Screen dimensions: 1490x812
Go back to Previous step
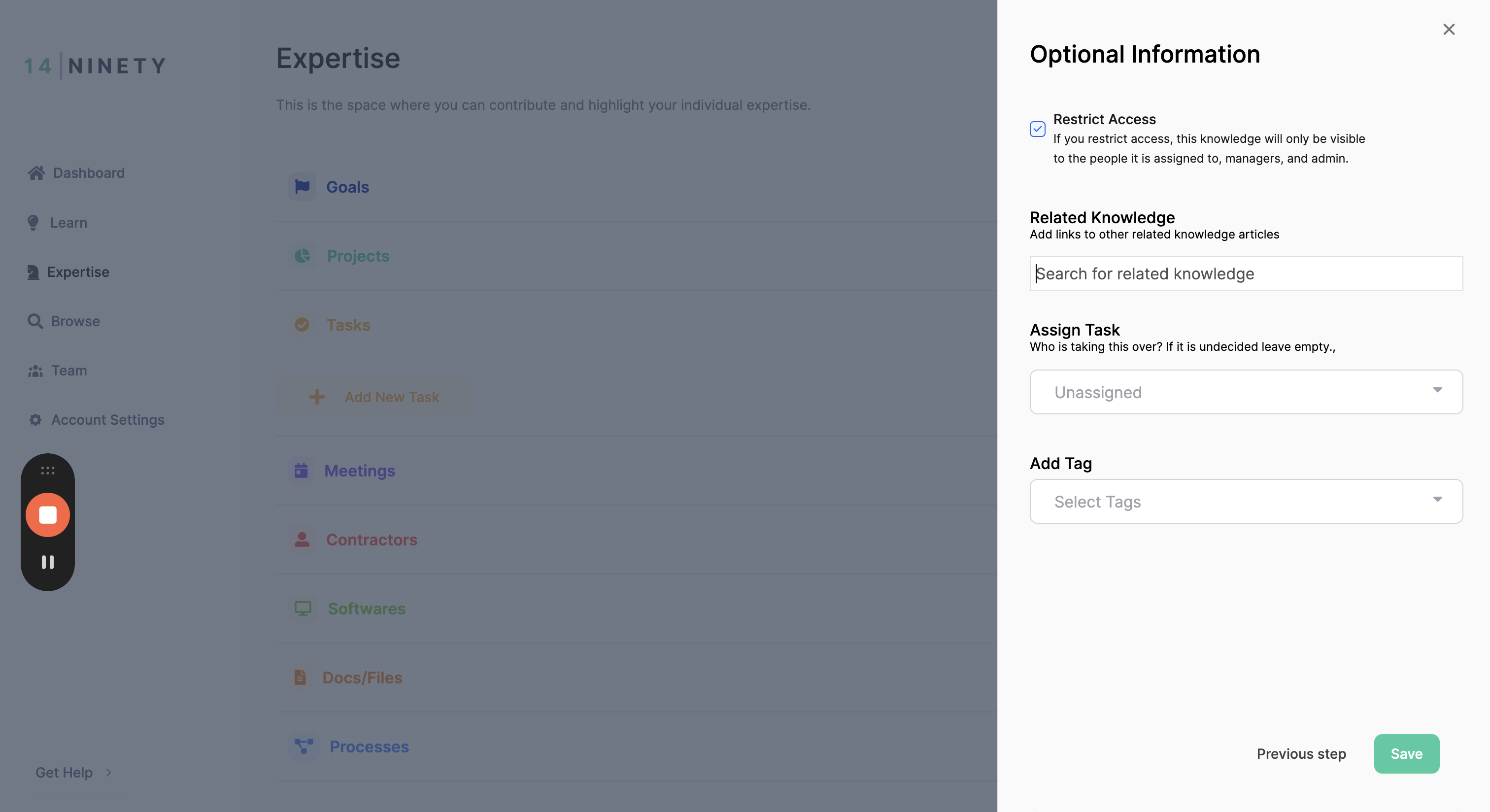(1301, 753)
